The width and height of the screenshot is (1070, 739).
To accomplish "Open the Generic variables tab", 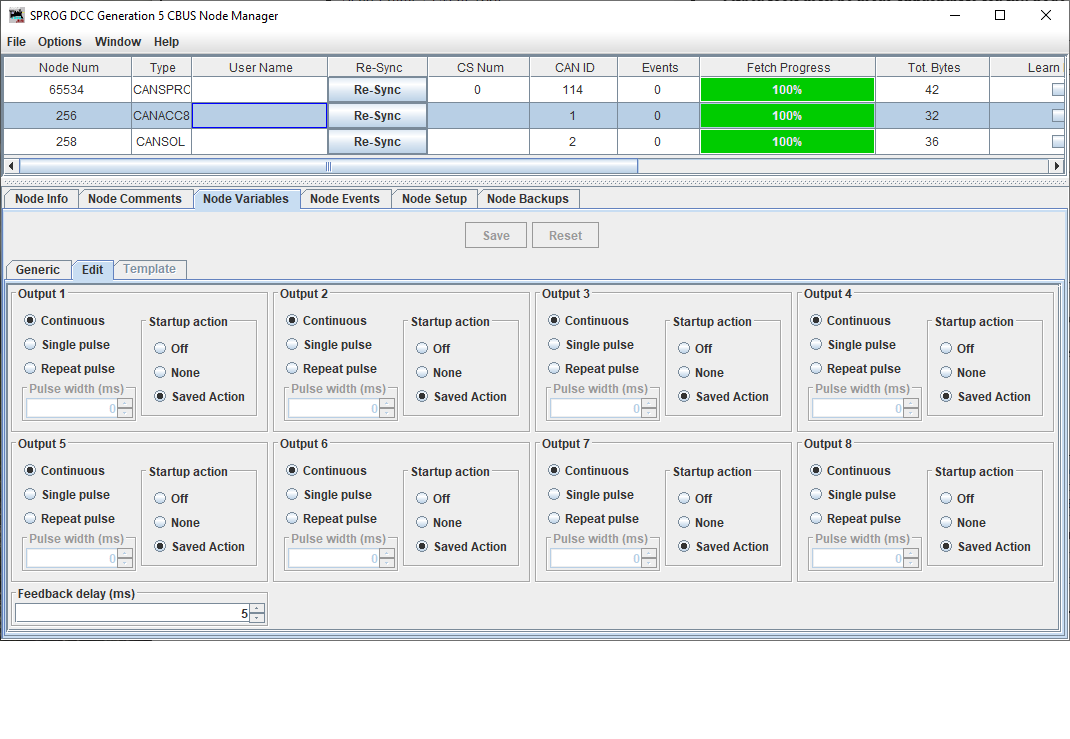I will (38, 269).
